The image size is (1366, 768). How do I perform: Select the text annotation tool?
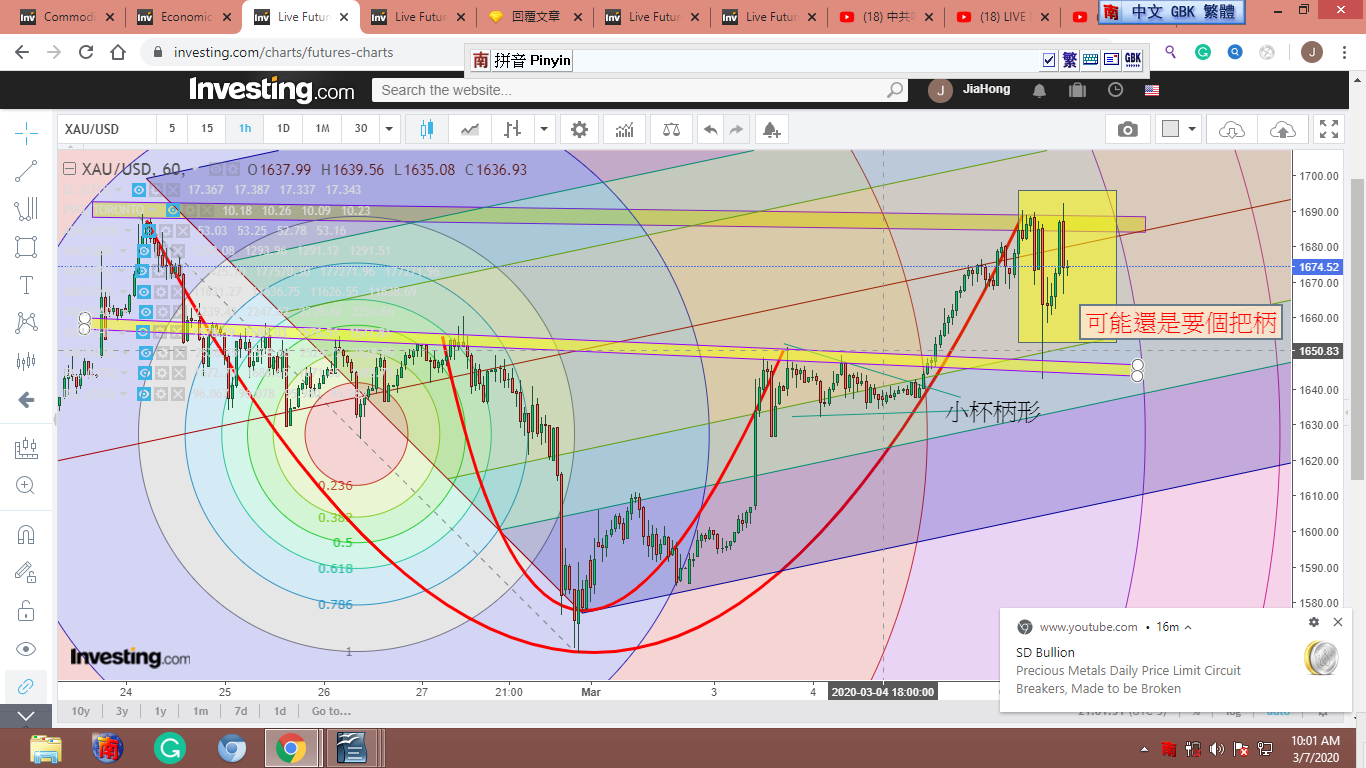[x=26, y=285]
